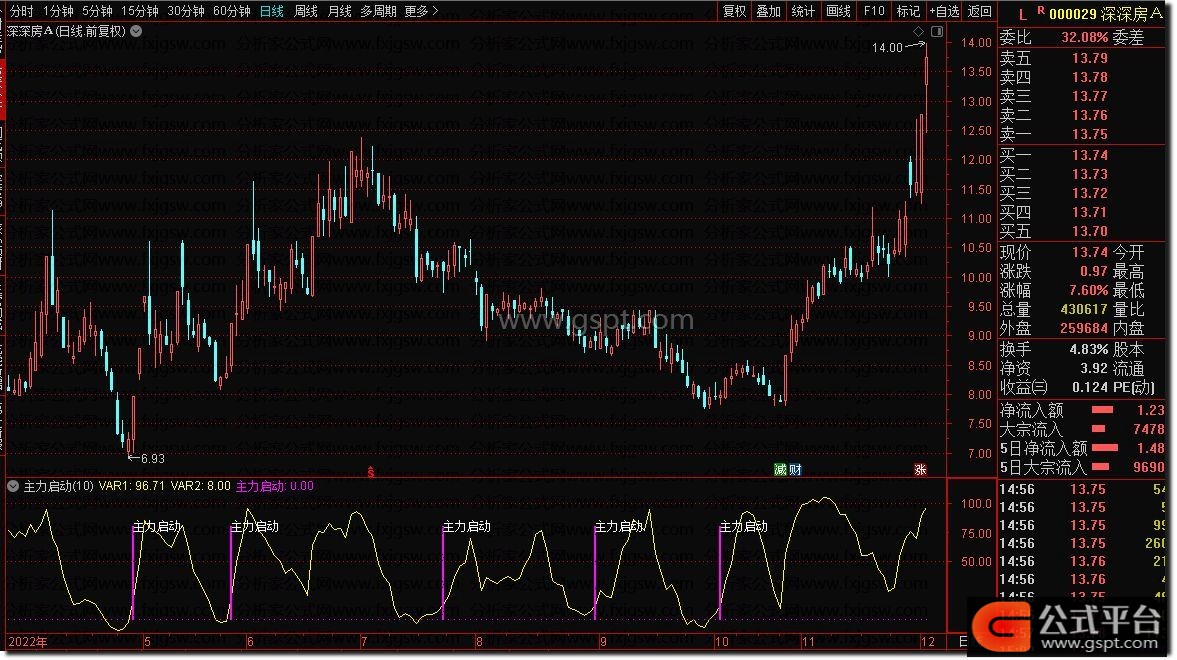Click the 换手 4.83% value

(1089, 350)
